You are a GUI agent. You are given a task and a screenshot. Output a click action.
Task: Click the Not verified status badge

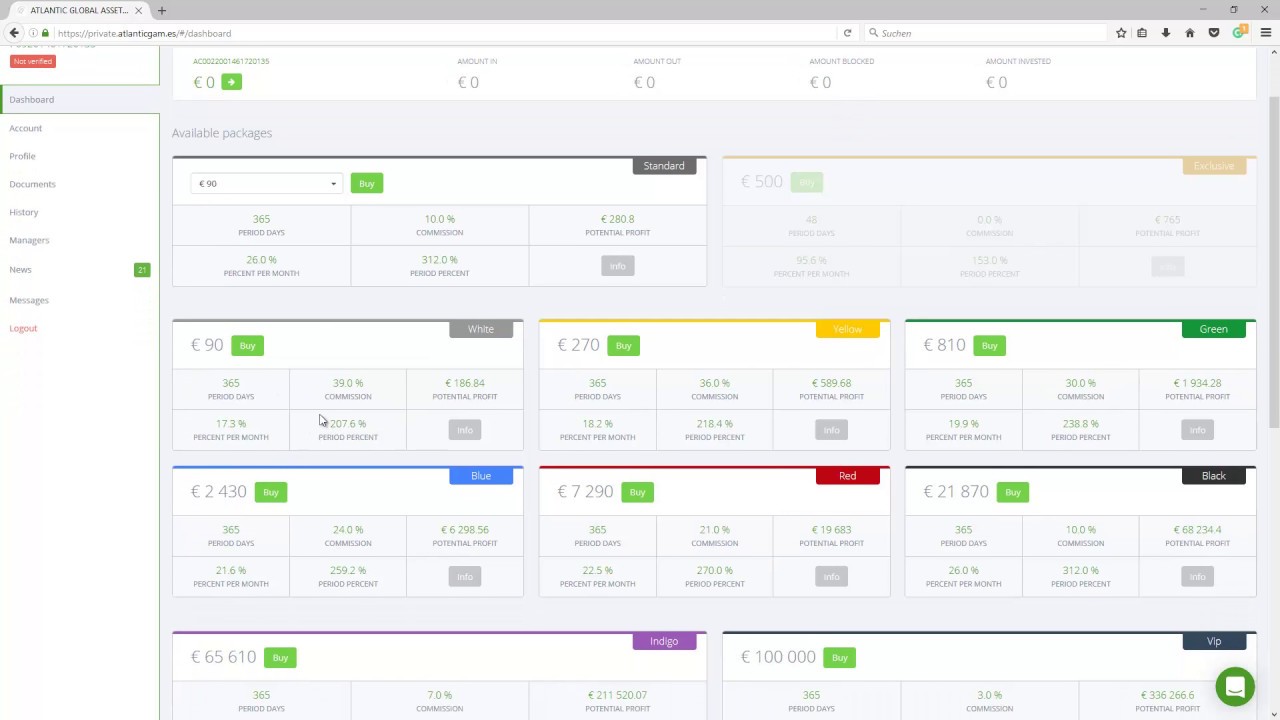pyautogui.click(x=32, y=61)
